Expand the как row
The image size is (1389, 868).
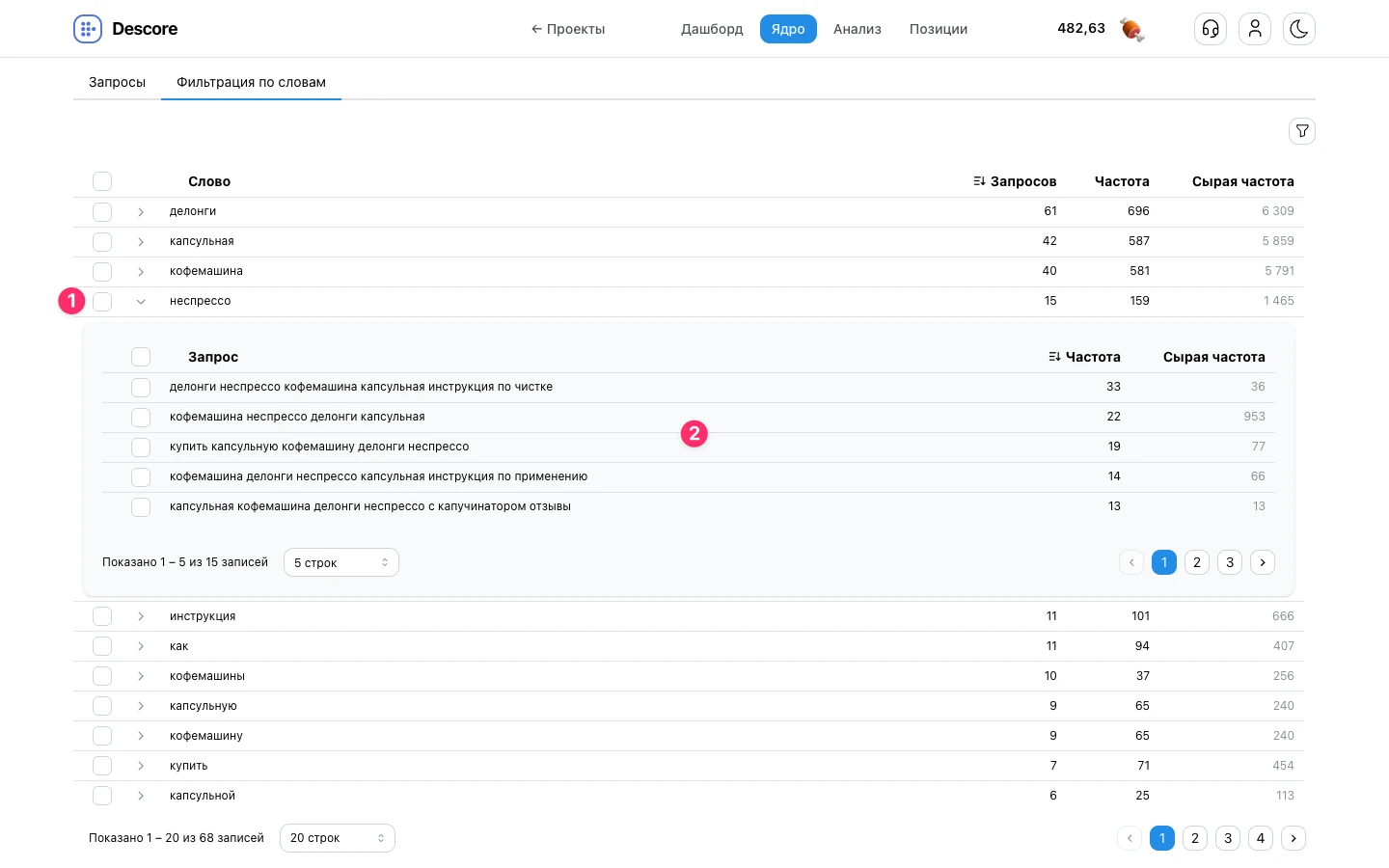tap(141, 646)
